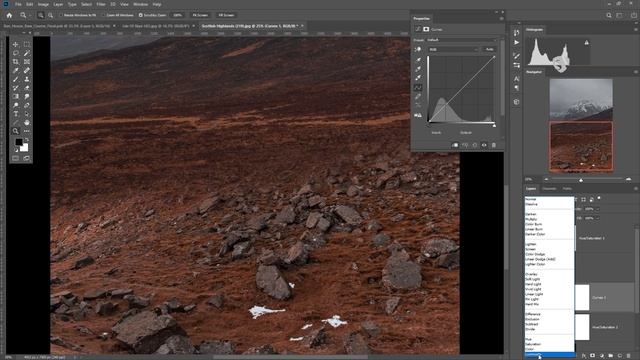Open the Navigator panel menu
Screen dimensions: 640x360
[636, 72]
